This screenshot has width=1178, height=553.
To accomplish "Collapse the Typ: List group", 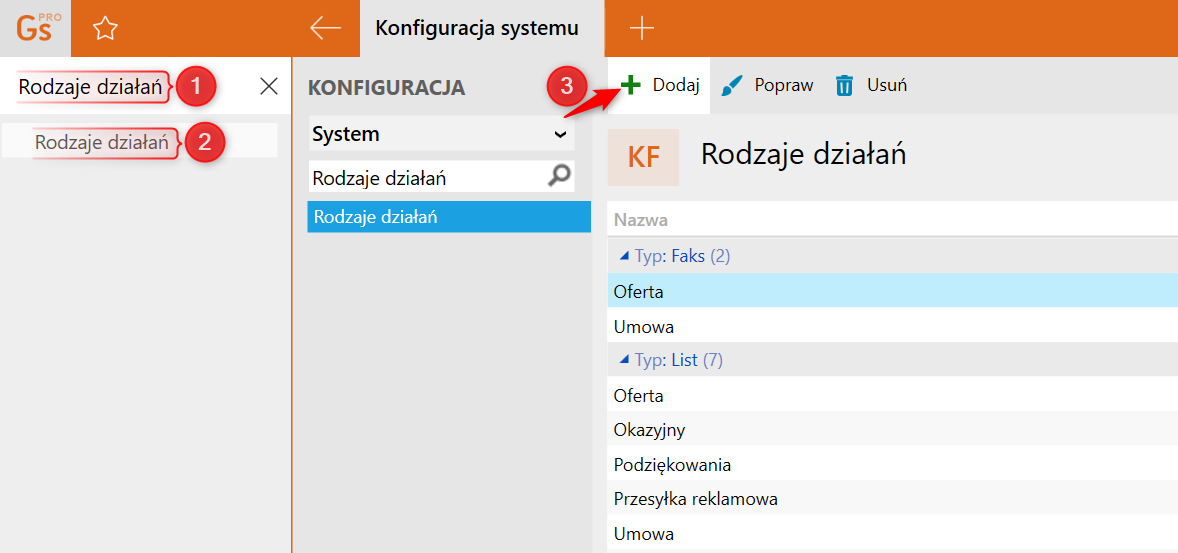I will (624, 360).
